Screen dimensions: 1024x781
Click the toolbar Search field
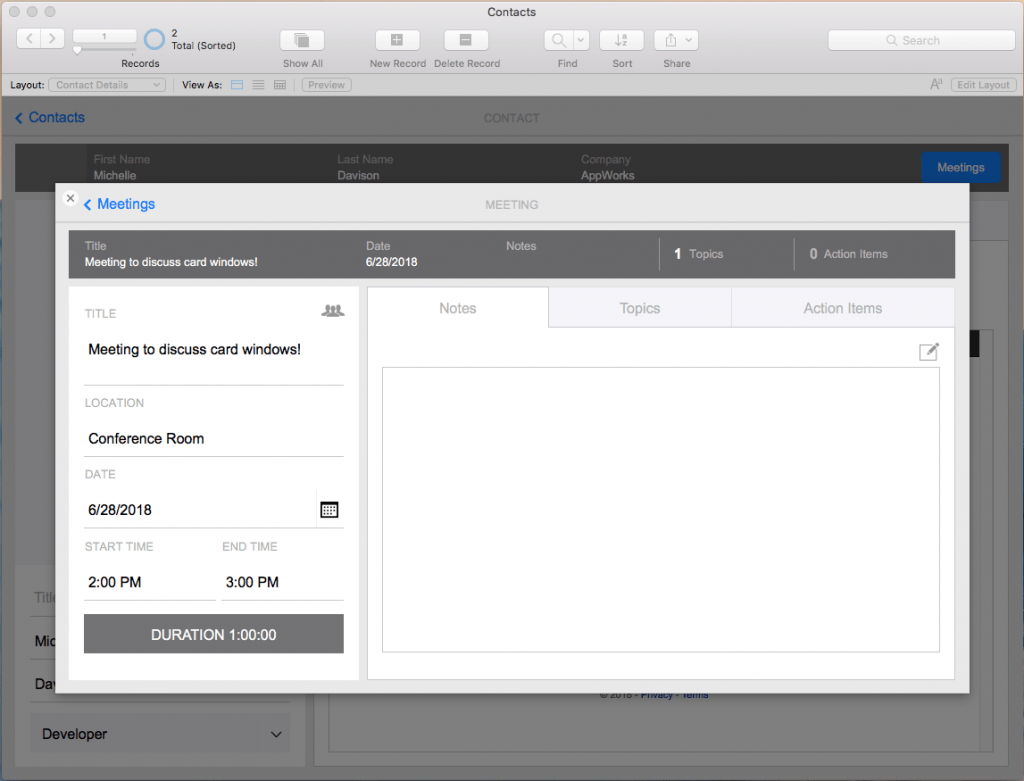coord(921,40)
